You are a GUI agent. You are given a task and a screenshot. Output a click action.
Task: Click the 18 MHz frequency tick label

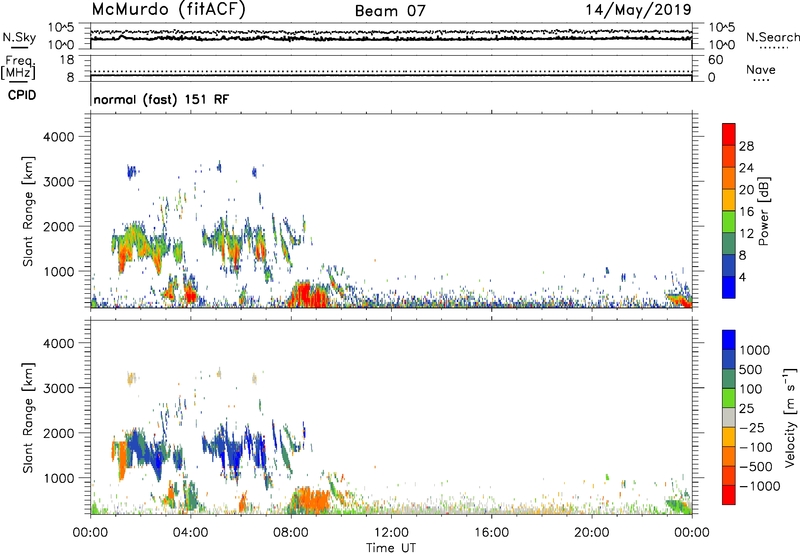click(66, 60)
